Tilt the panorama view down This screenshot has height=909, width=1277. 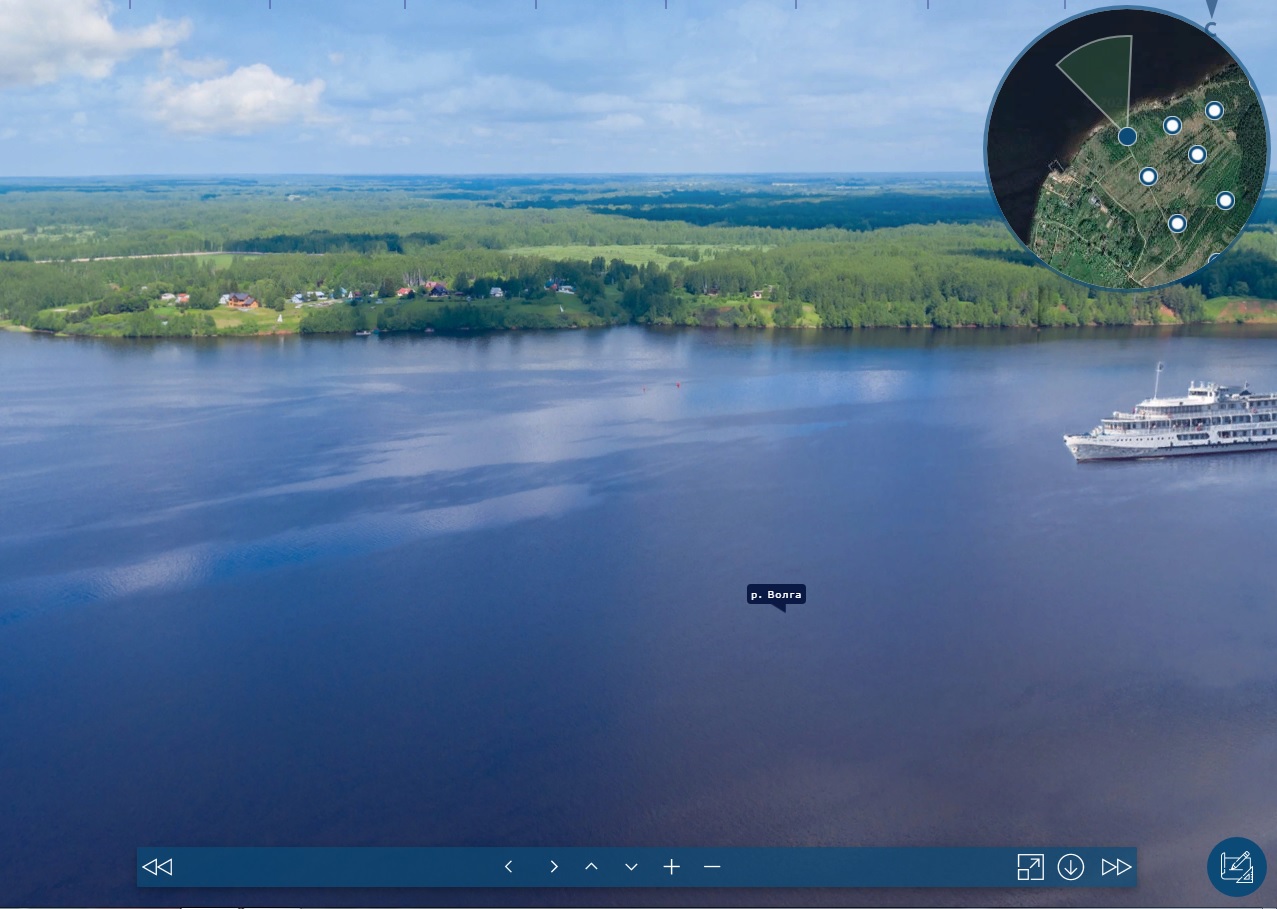click(631, 867)
